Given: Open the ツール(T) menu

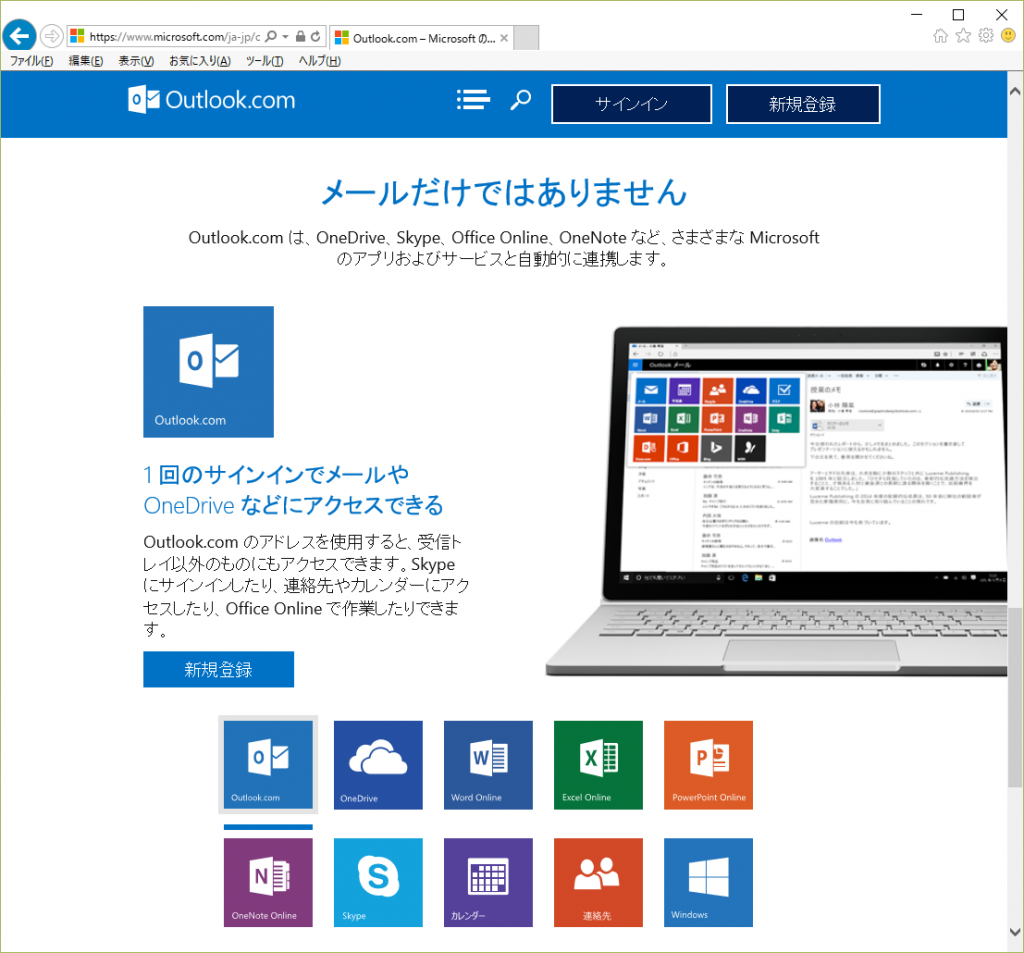Looking at the screenshot, I should pyautogui.click(x=264, y=61).
